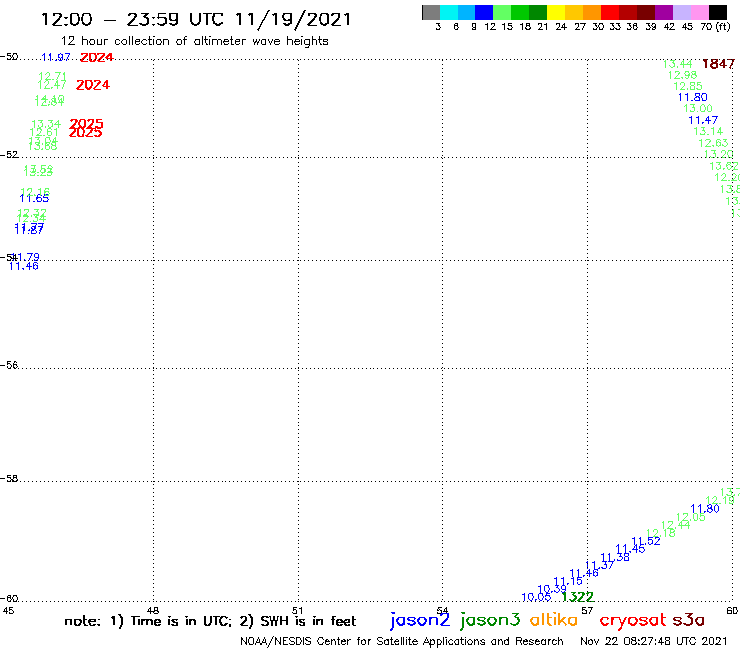Select the 'altika' satellite label
This screenshot has width=740, height=650.
[x=554, y=619]
